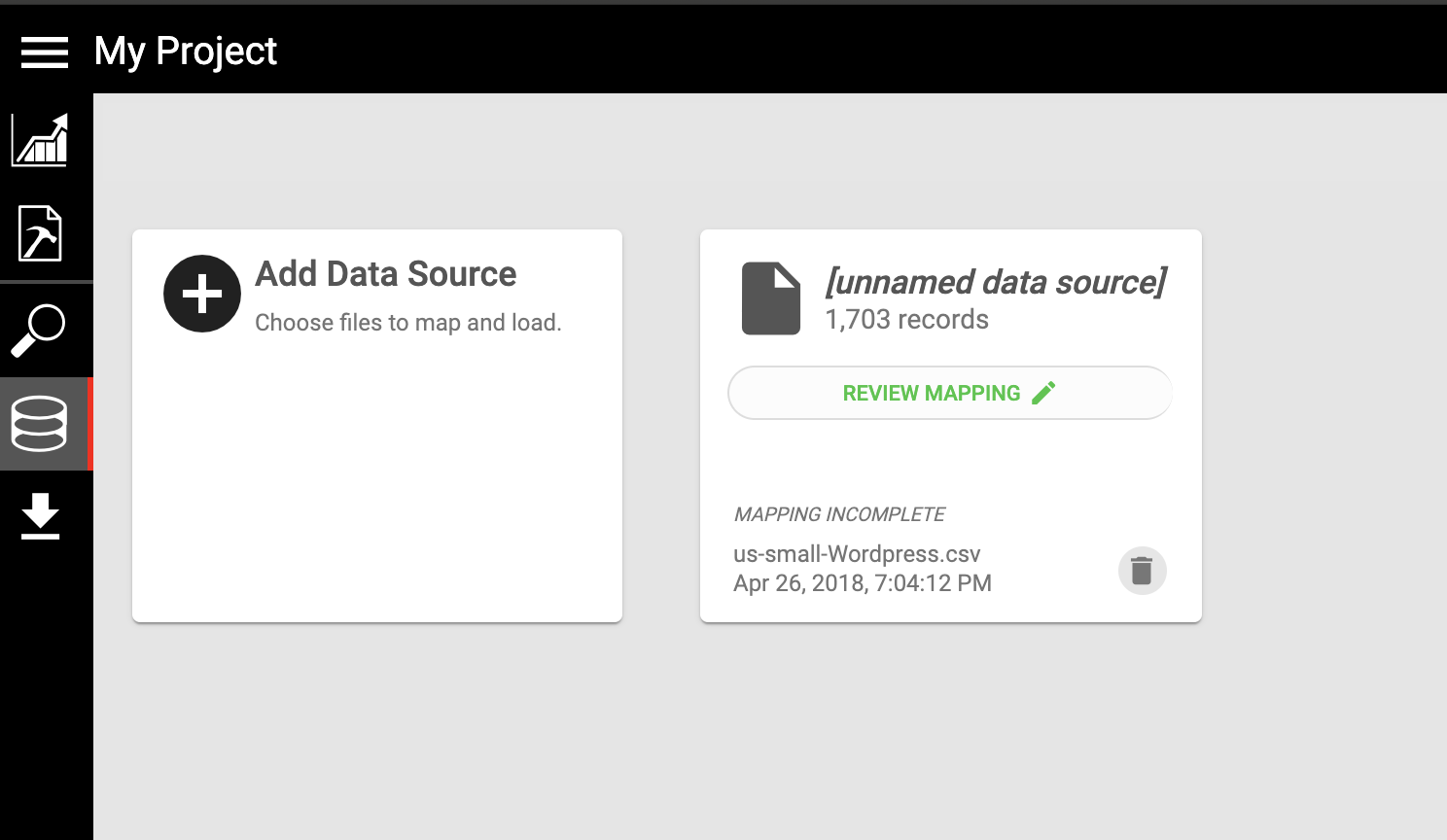This screenshot has width=1447, height=840.
Task: Delete data source with trash icon
Action: click(x=1142, y=571)
